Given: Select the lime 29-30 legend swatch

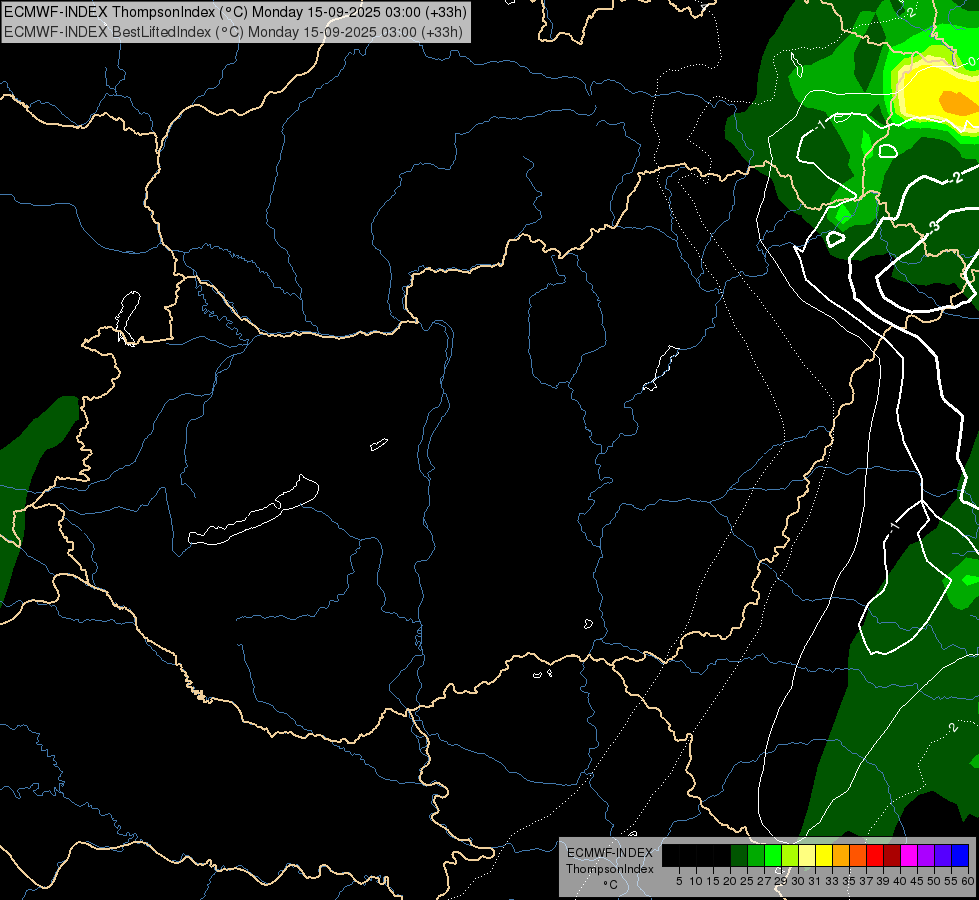Looking at the screenshot, I should pyautogui.click(x=790, y=855).
